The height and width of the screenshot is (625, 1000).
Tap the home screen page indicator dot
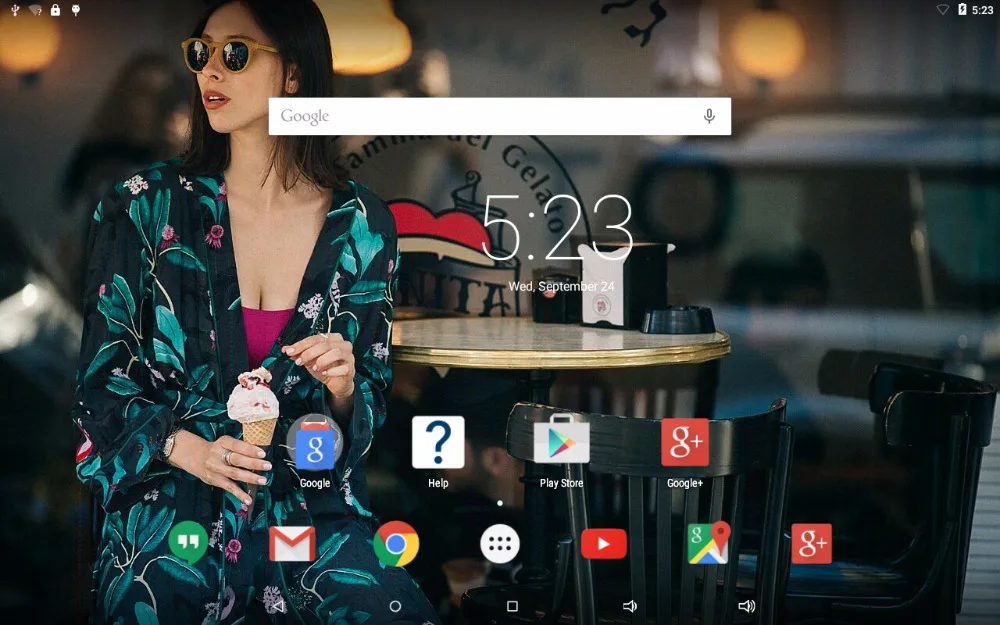coord(500,503)
